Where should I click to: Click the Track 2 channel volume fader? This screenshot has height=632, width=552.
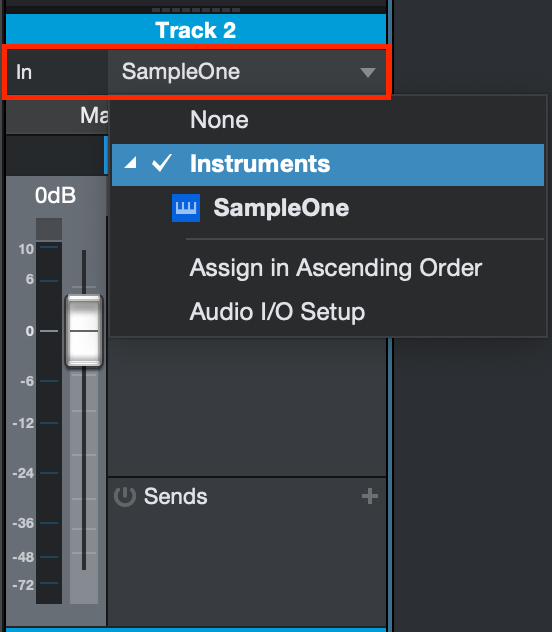[84, 331]
